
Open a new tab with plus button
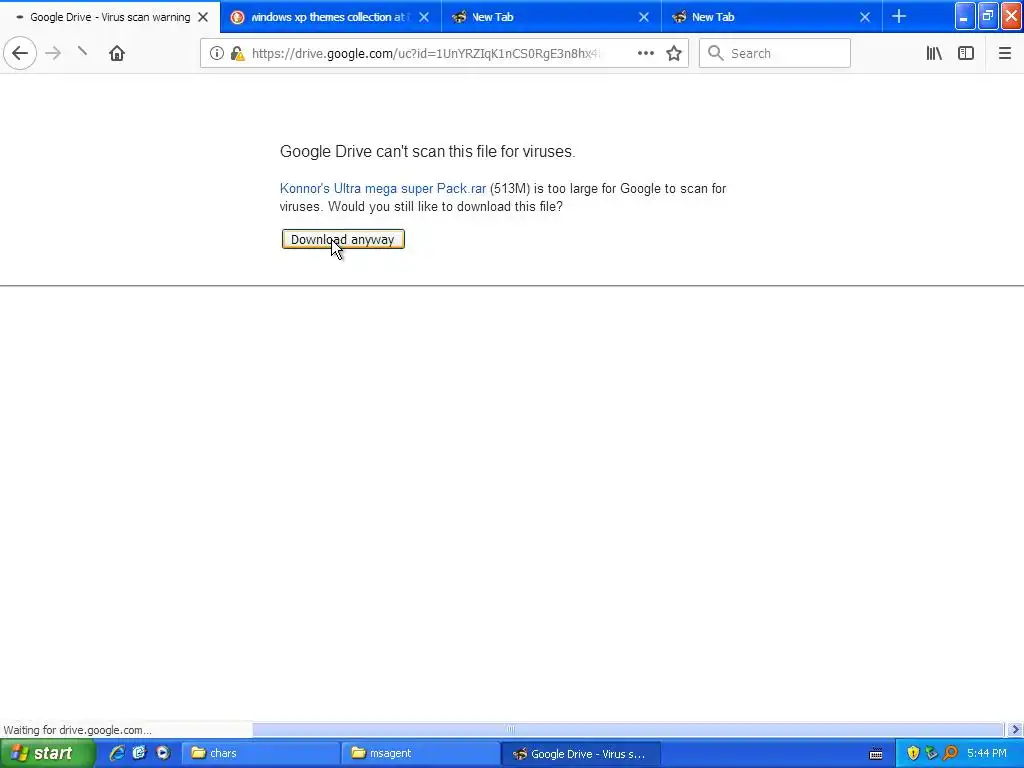point(899,16)
